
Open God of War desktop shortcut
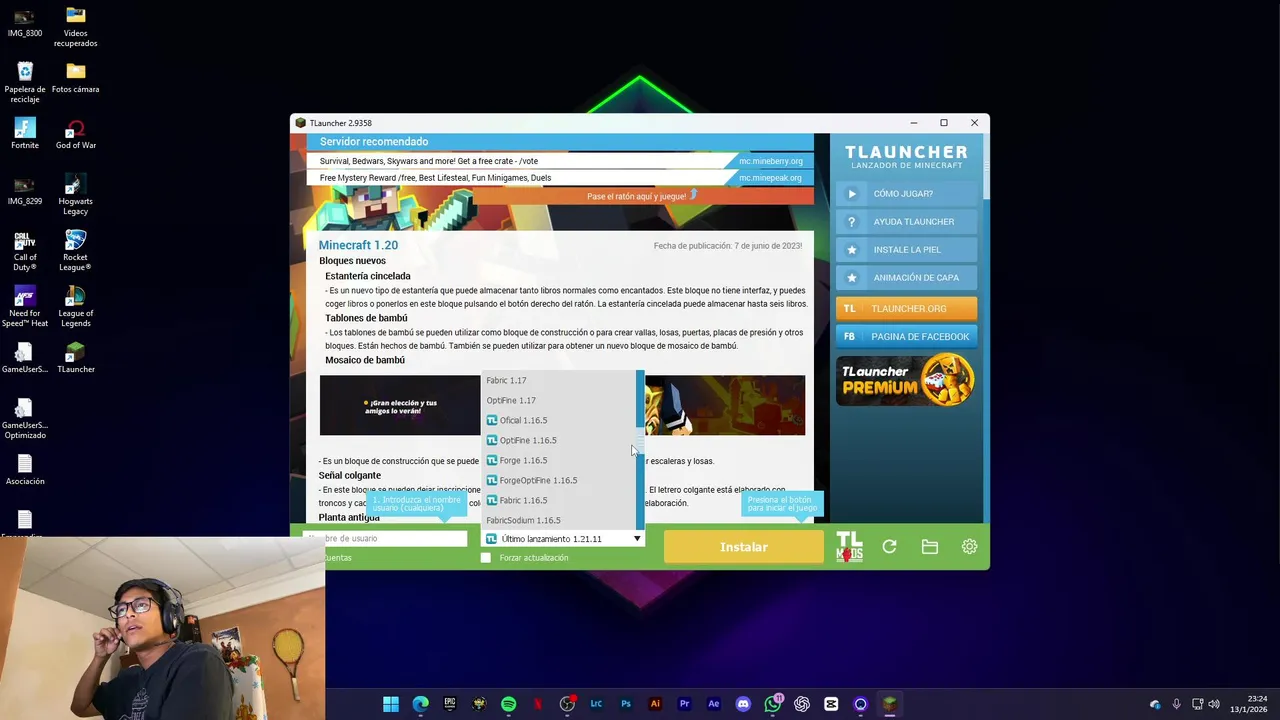pyautogui.click(x=76, y=133)
